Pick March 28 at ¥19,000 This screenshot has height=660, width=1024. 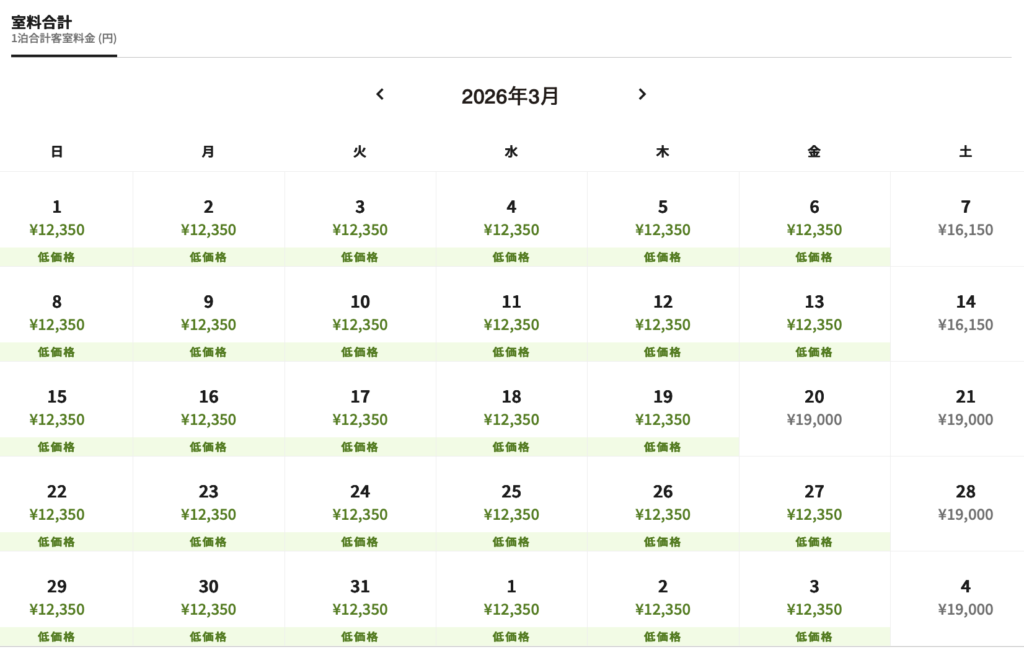[x=965, y=504]
